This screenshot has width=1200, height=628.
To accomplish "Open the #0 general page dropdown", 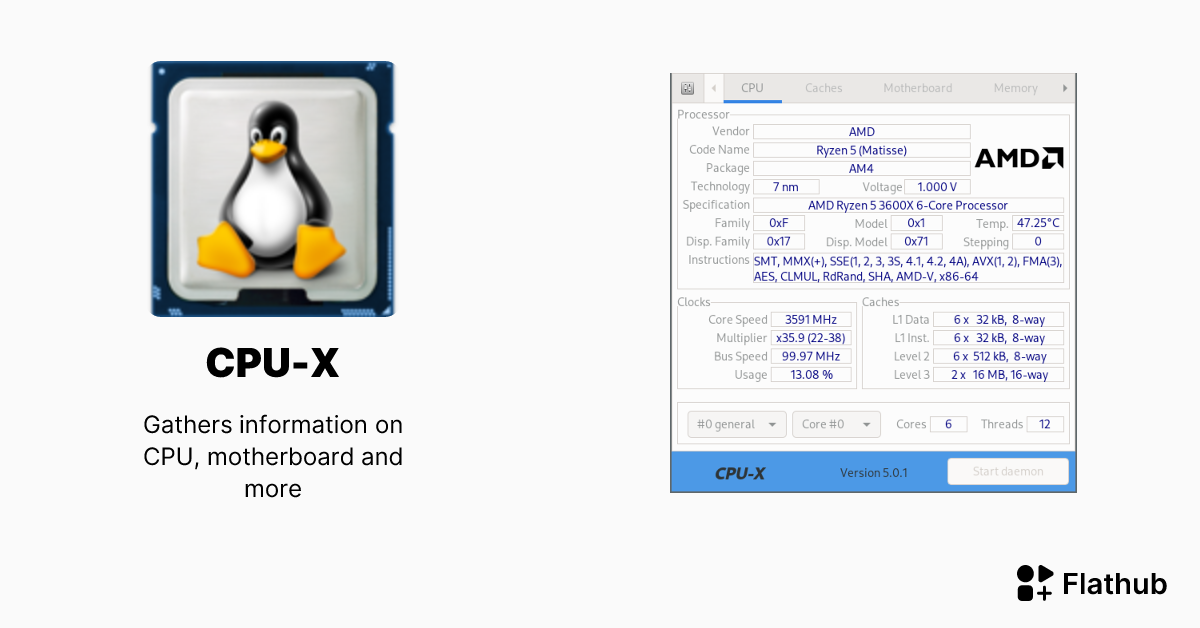I will coord(736,424).
